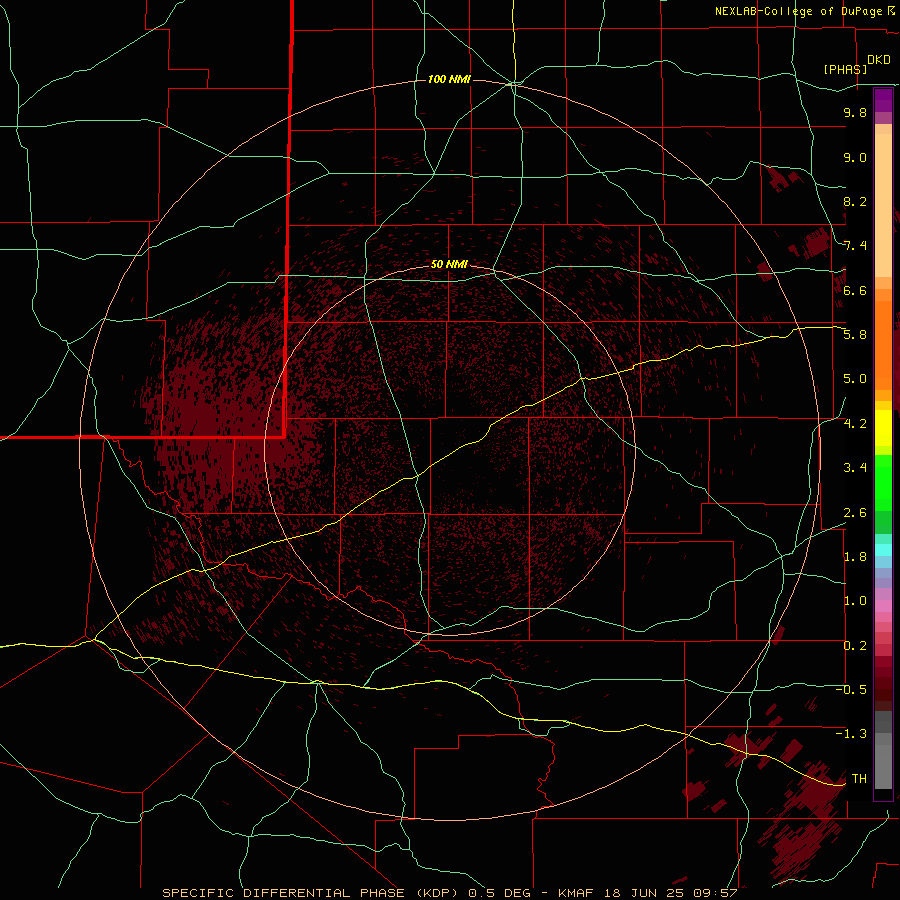Click the -1.3 color scale value
Screen dimensions: 900x900
851,734
